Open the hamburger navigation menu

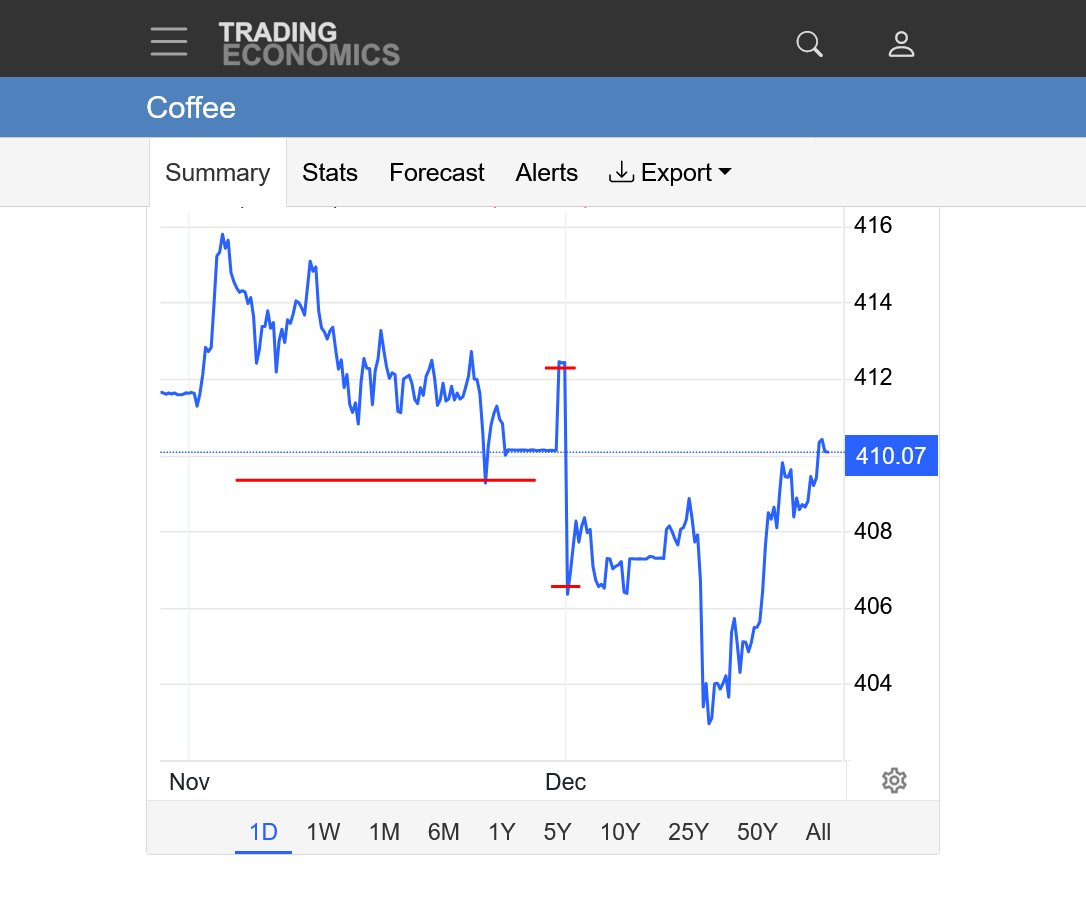click(x=169, y=42)
